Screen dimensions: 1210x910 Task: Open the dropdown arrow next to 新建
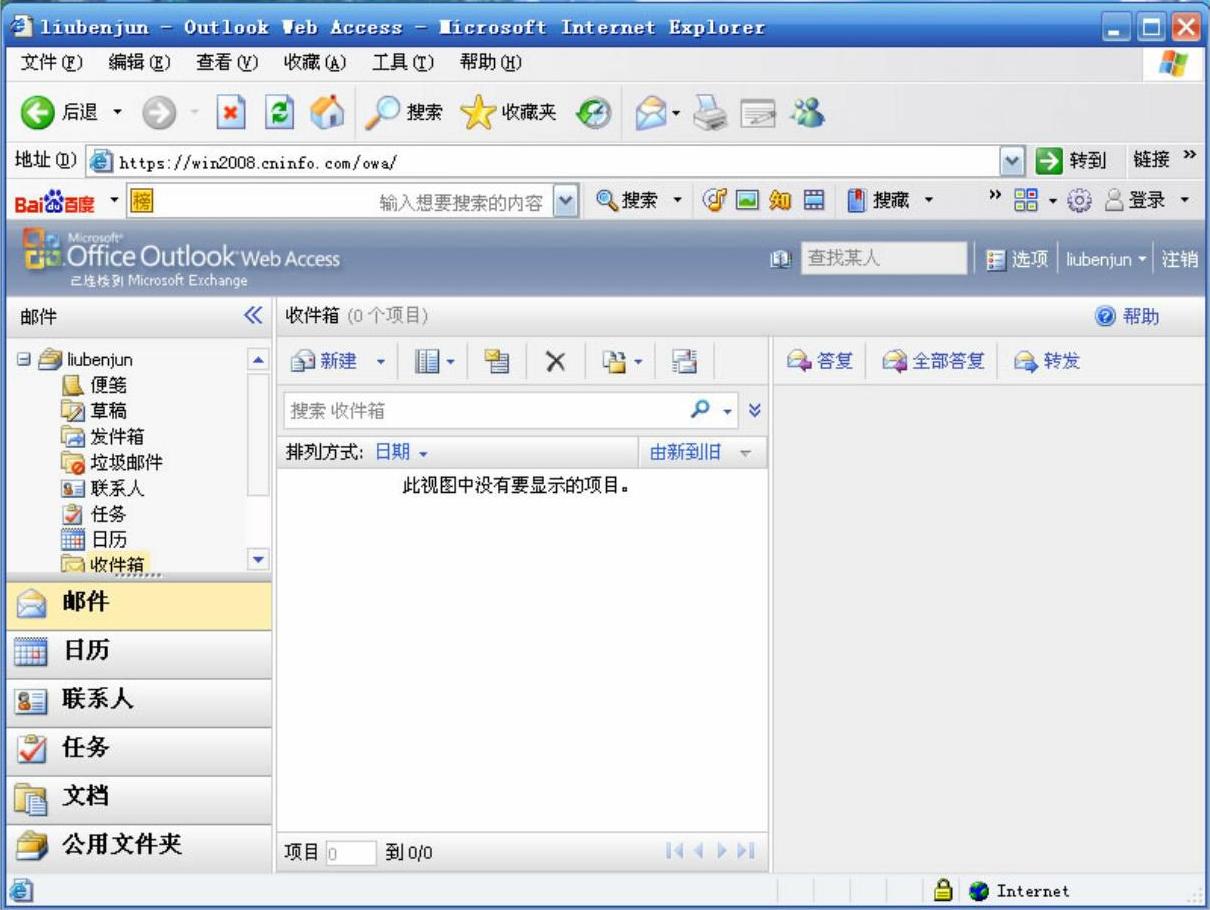[x=380, y=361]
